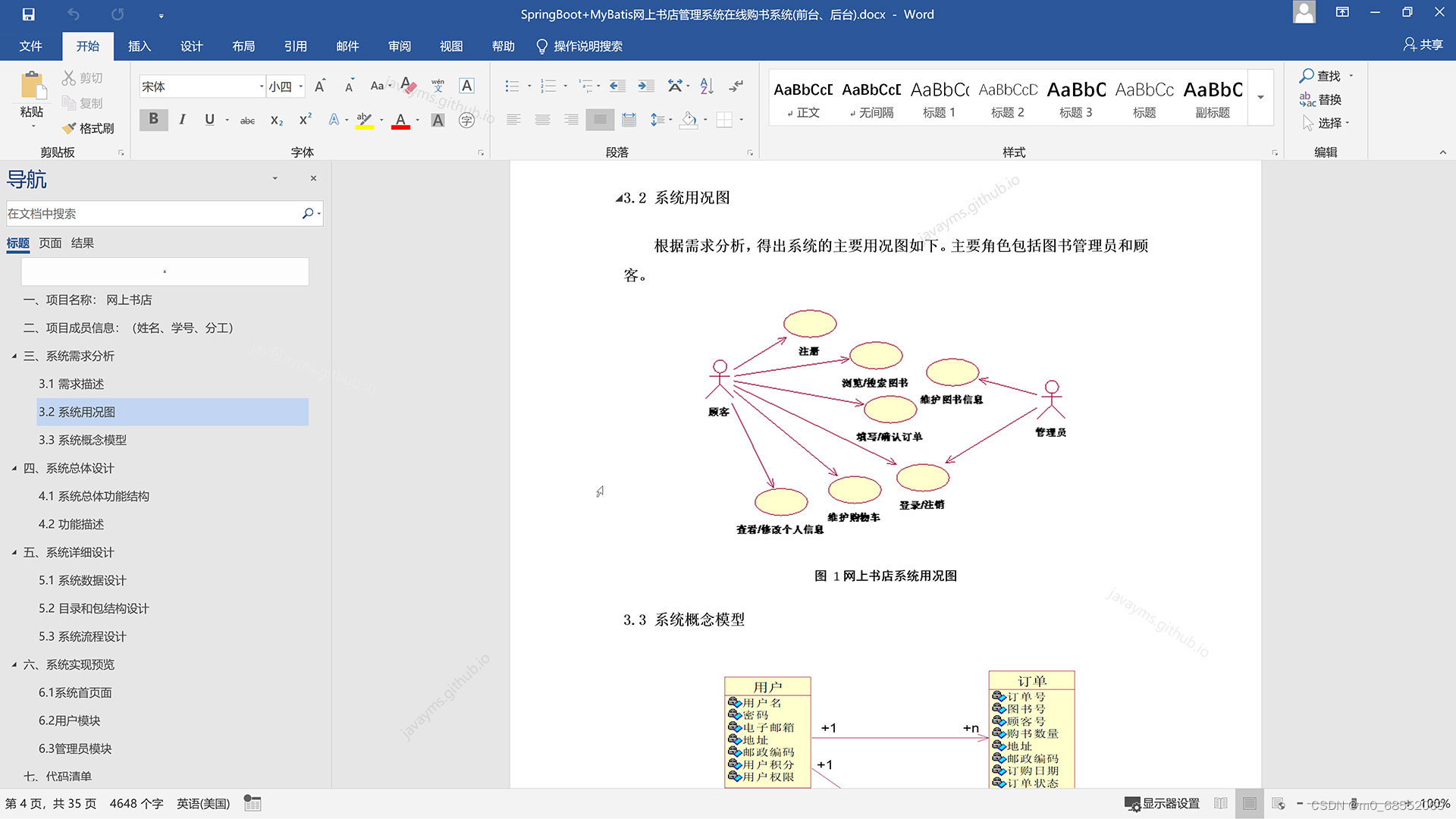The image size is (1456, 819).
Task: Toggle superscript X² formatting
Action: [305, 120]
